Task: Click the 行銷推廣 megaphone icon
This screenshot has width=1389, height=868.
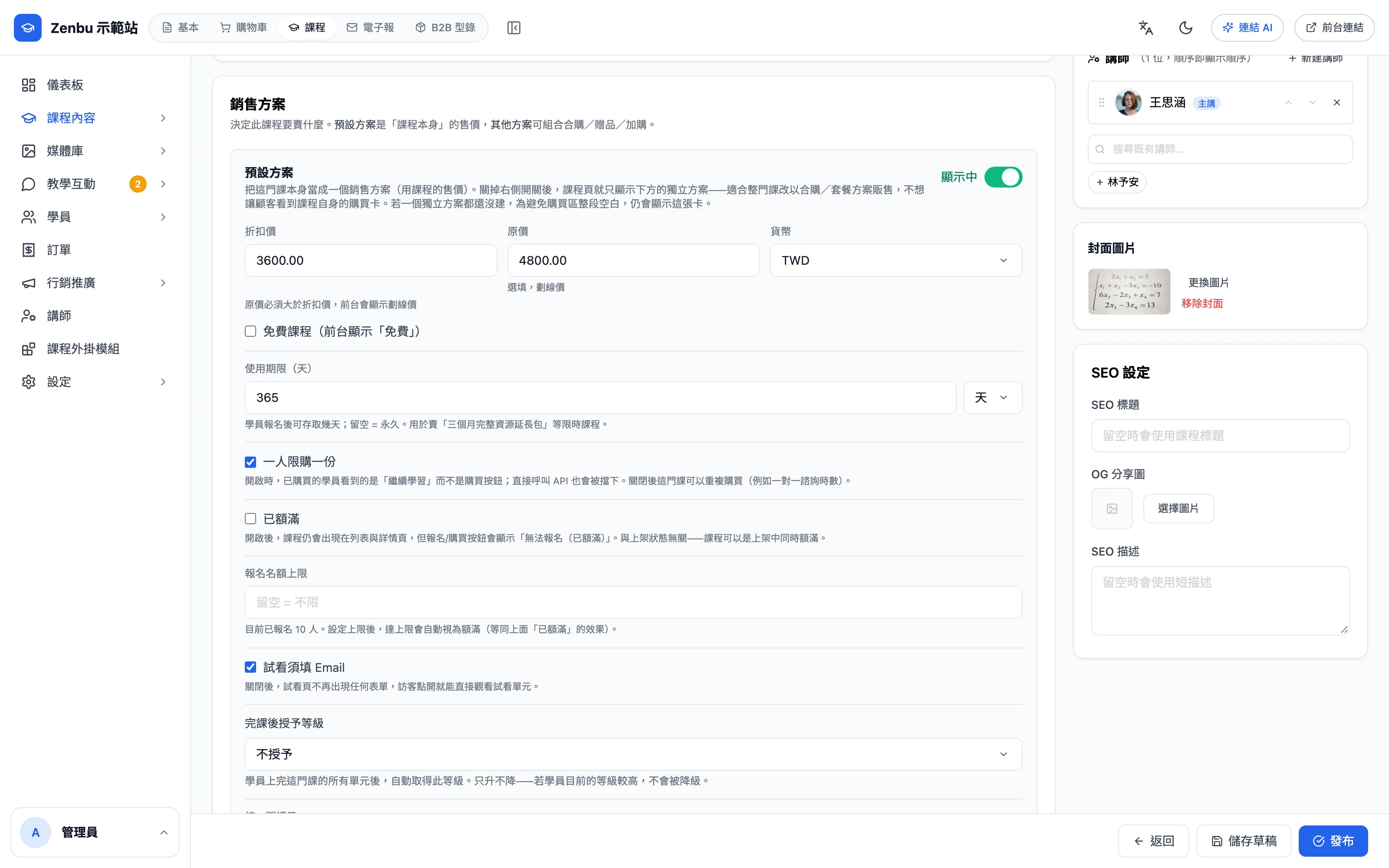Action: click(29, 283)
